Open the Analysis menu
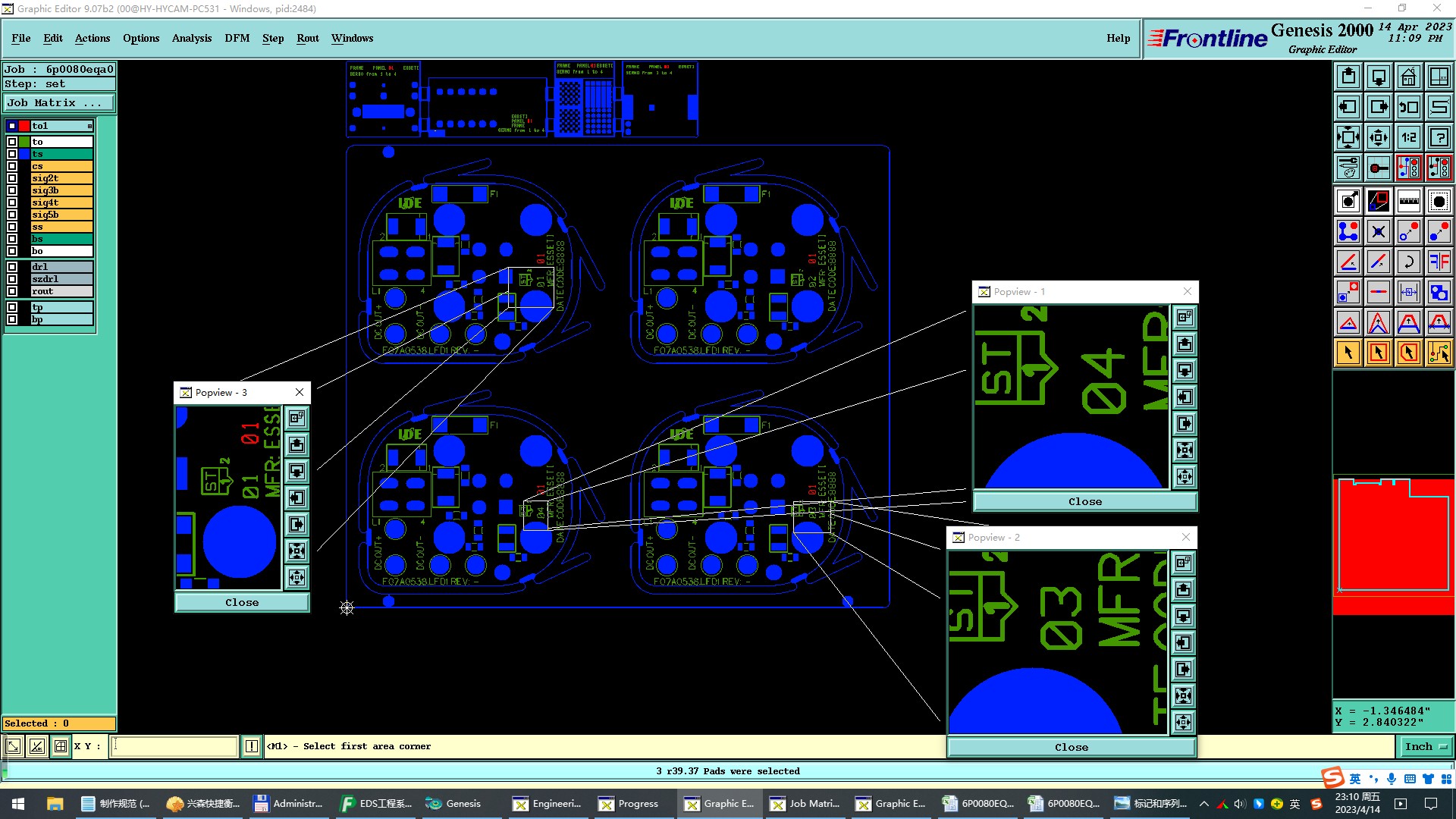Viewport: 1456px width, 819px height. click(x=191, y=38)
